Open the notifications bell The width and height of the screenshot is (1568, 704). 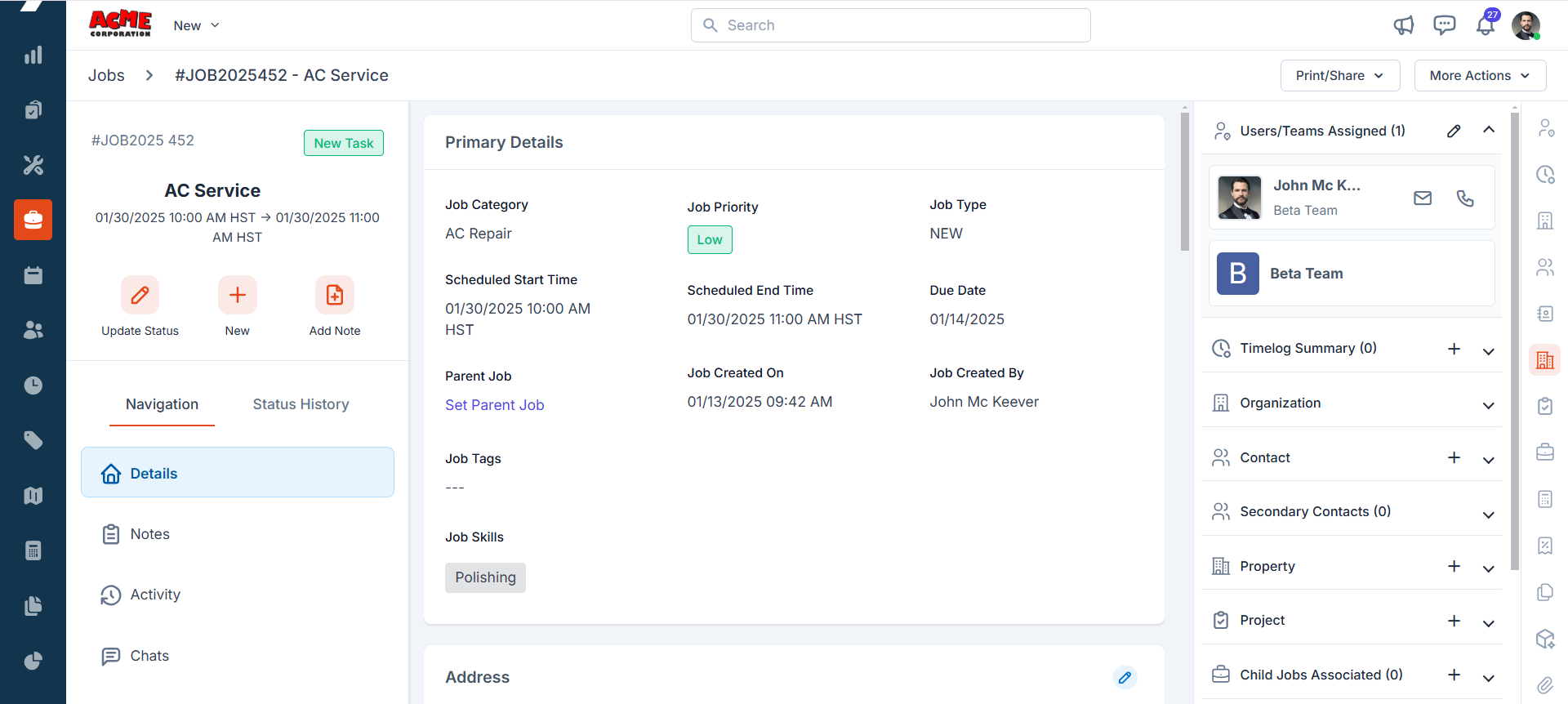click(x=1485, y=25)
